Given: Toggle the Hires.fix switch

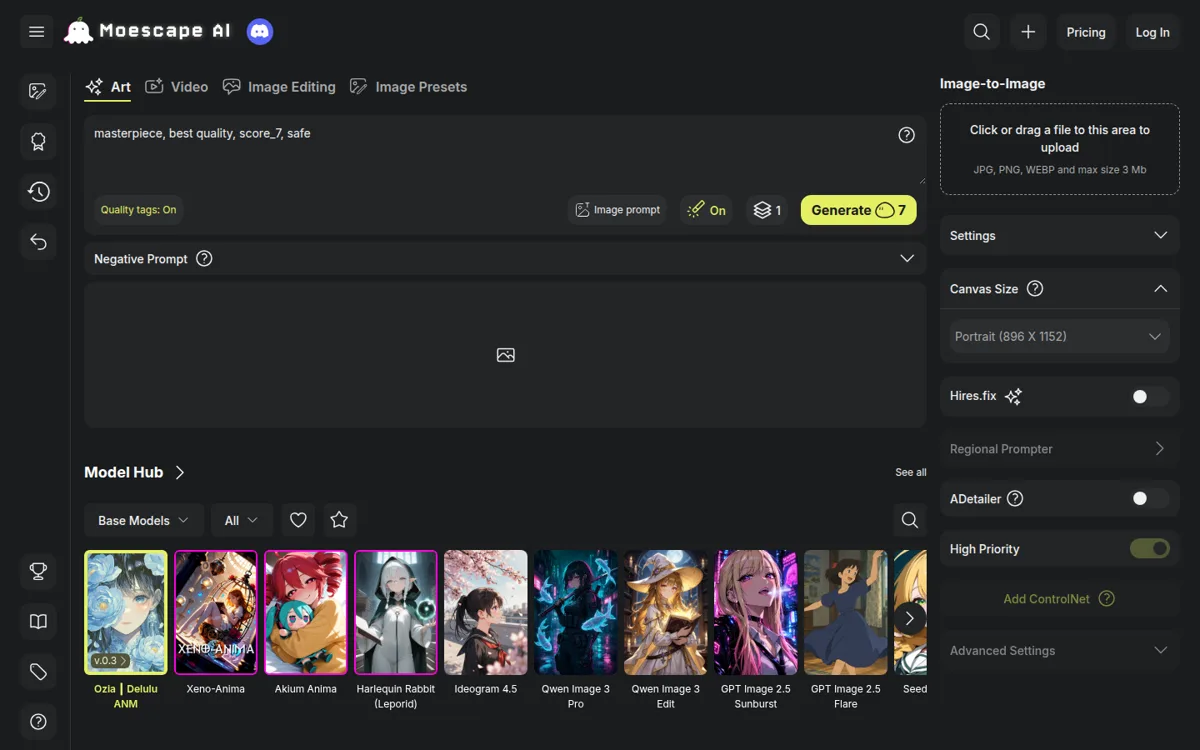Looking at the screenshot, I should pyautogui.click(x=1149, y=397).
